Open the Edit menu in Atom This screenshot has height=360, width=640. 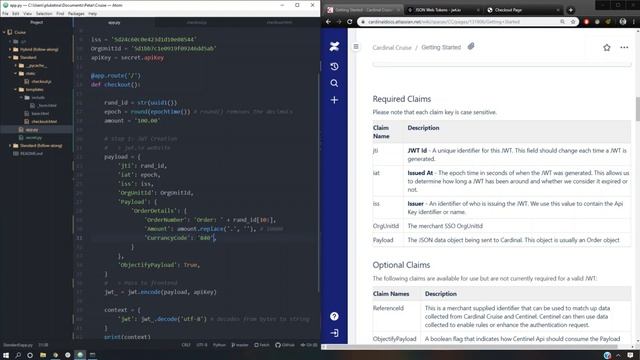coord(16,13)
